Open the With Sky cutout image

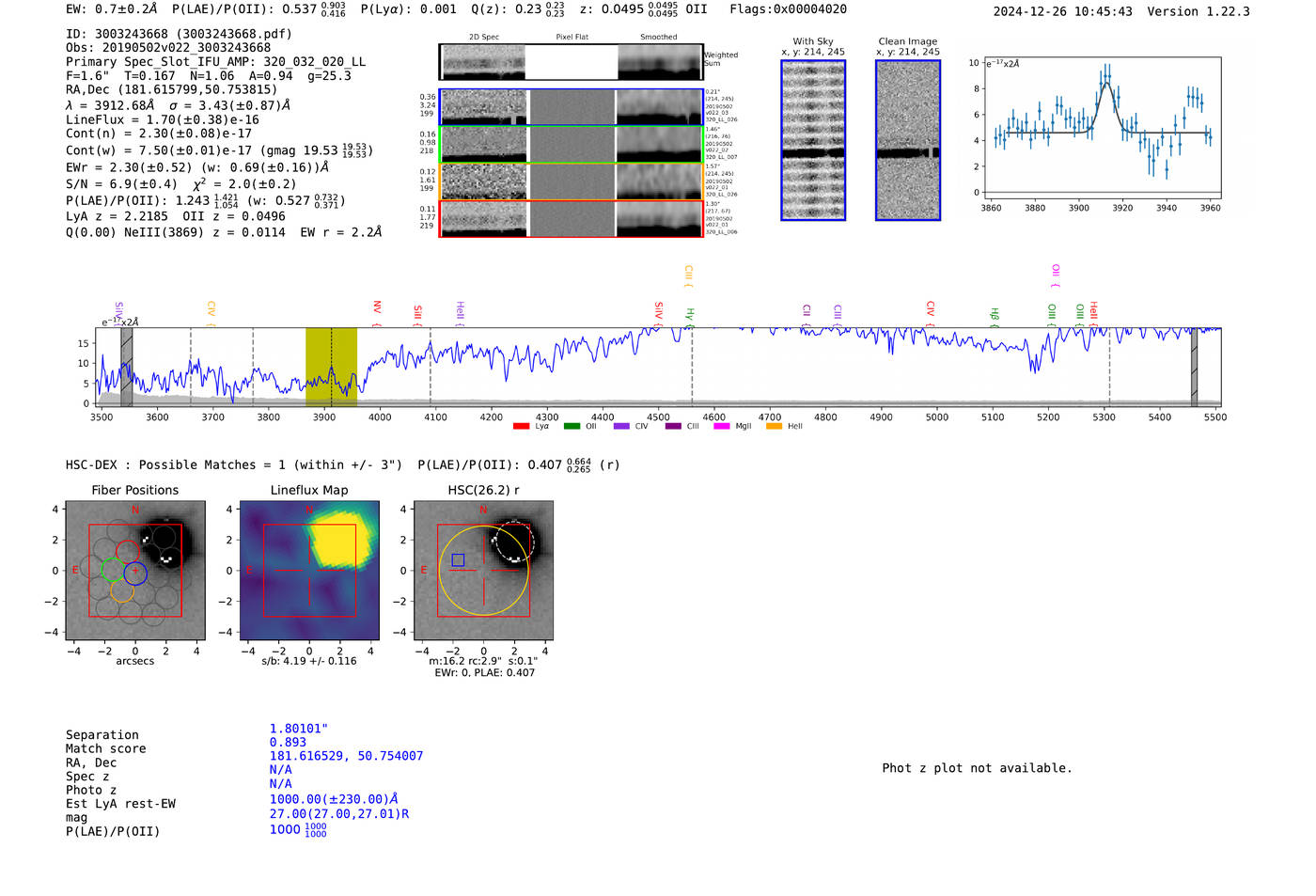[x=813, y=140]
